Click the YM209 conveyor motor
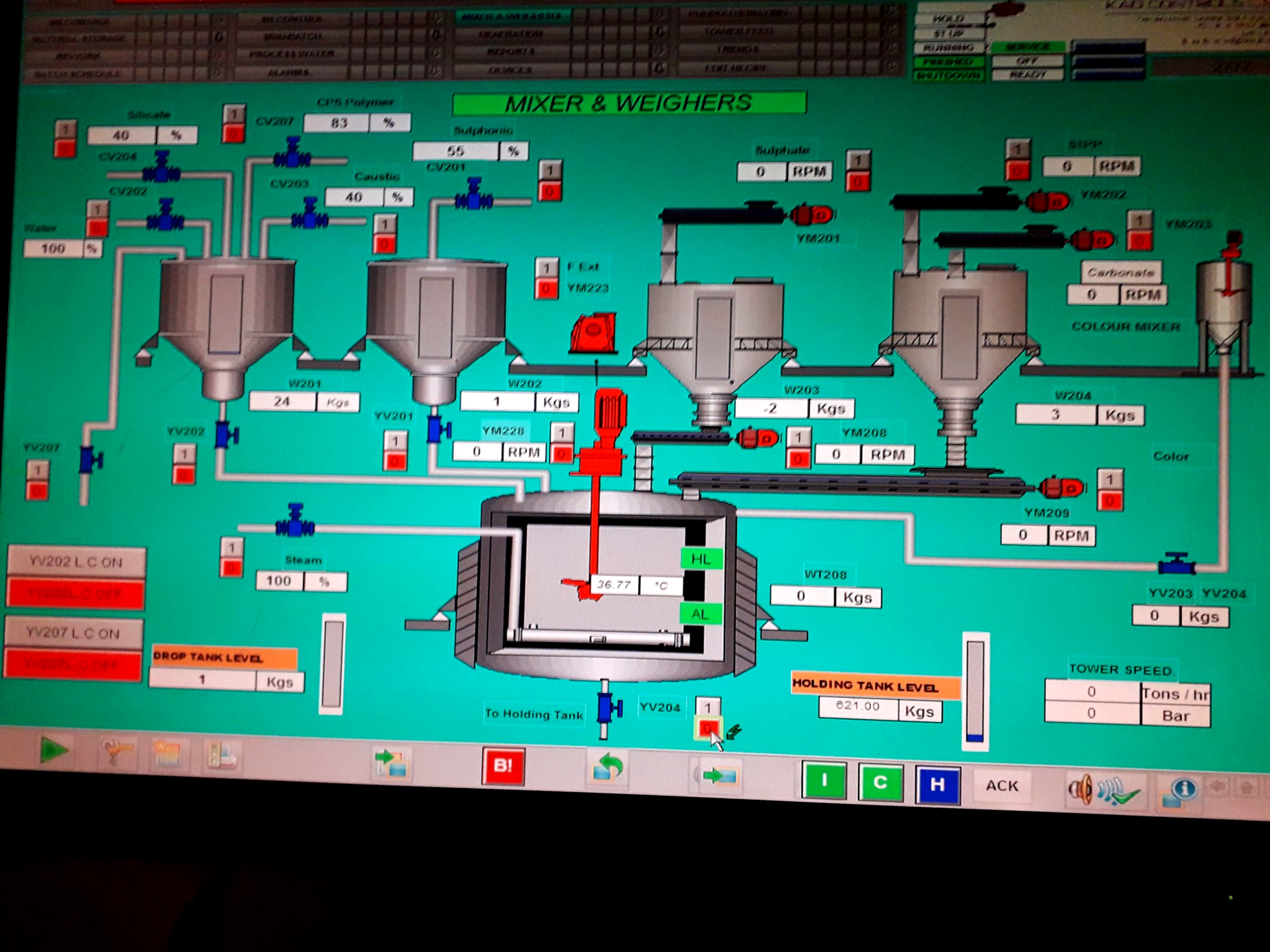Screen dimensions: 1270x952 (1062, 488)
